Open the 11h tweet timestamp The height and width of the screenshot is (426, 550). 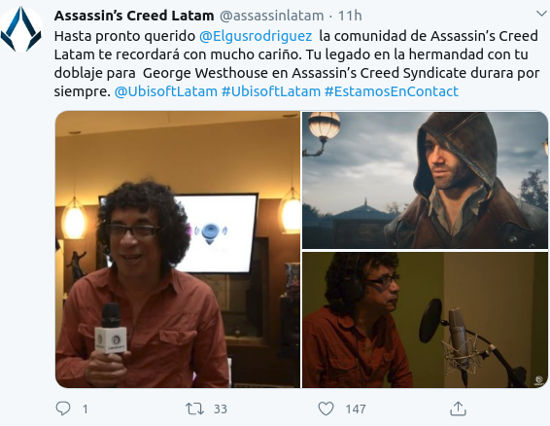coord(350,16)
